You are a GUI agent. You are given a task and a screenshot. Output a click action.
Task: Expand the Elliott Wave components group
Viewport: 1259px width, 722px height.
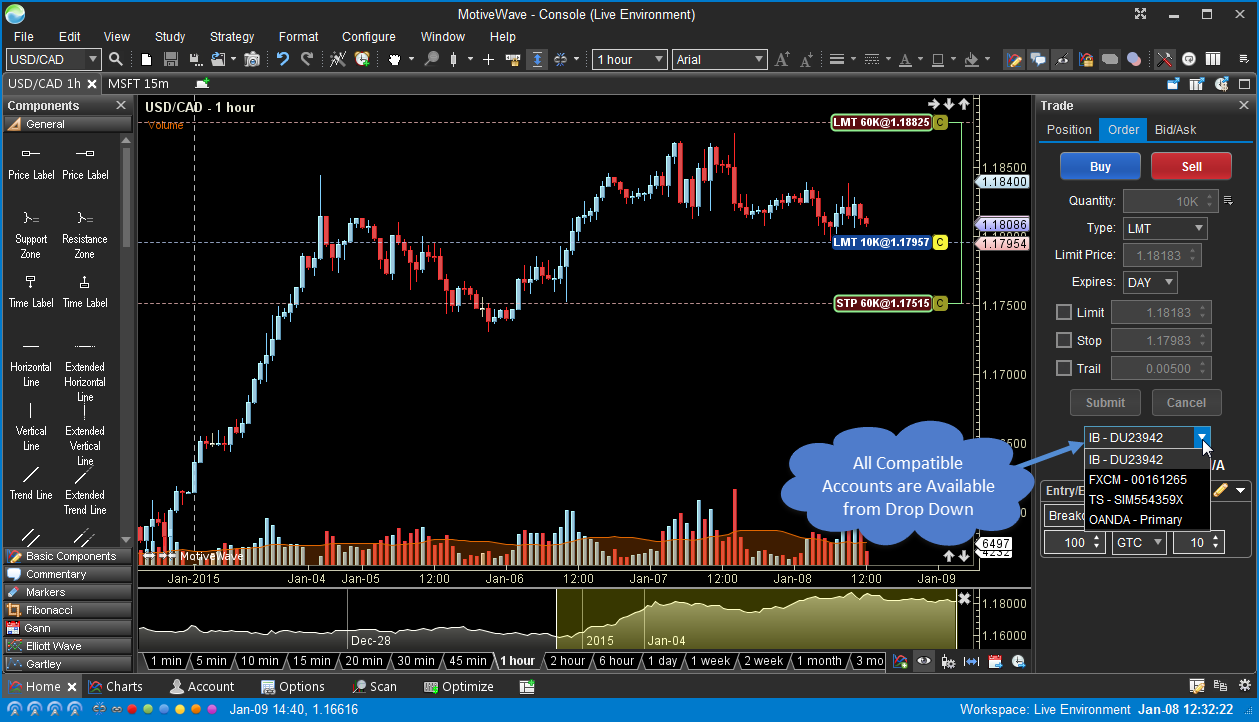tap(67, 646)
